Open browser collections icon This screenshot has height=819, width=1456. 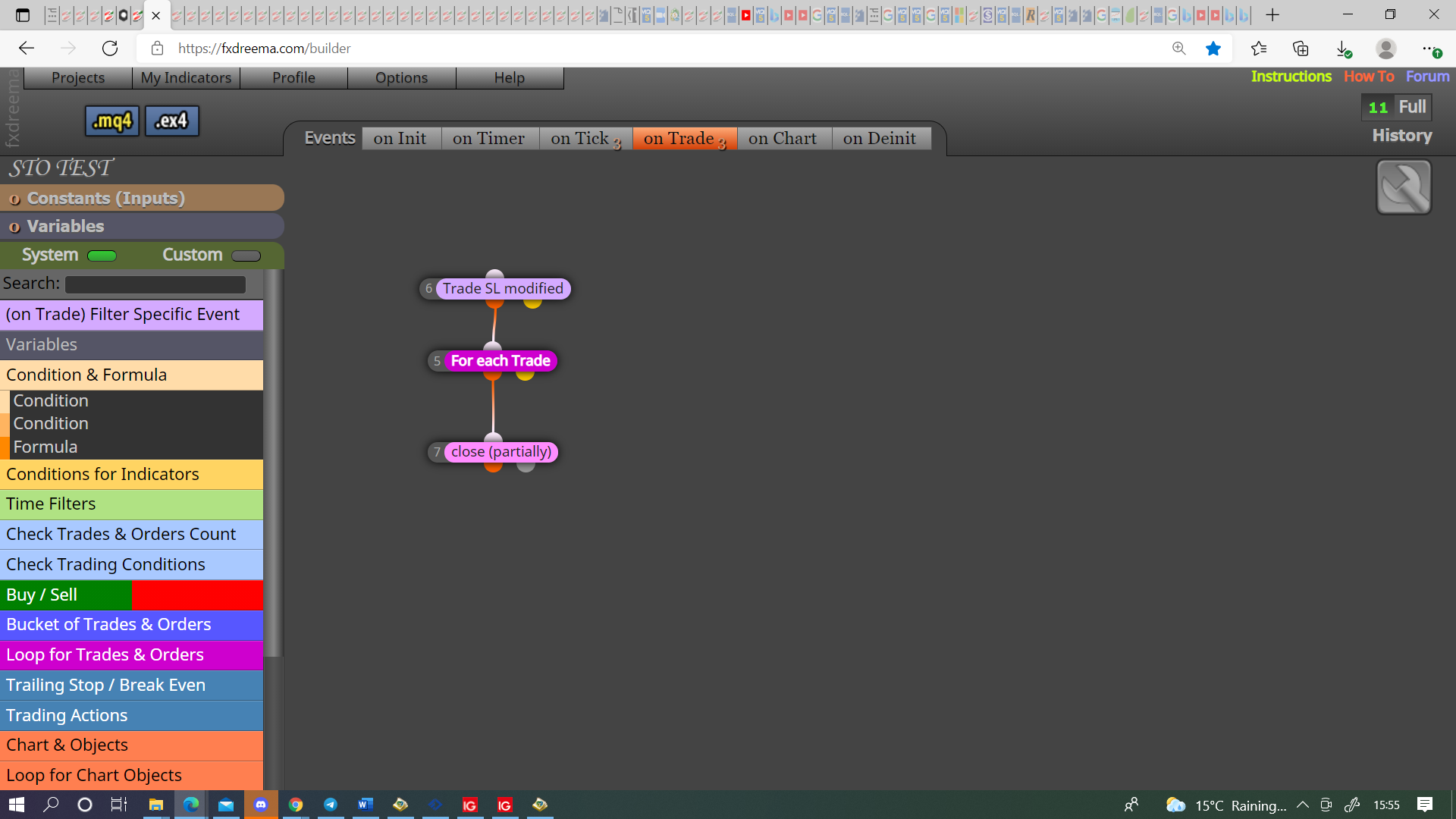(x=1301, y=49)
